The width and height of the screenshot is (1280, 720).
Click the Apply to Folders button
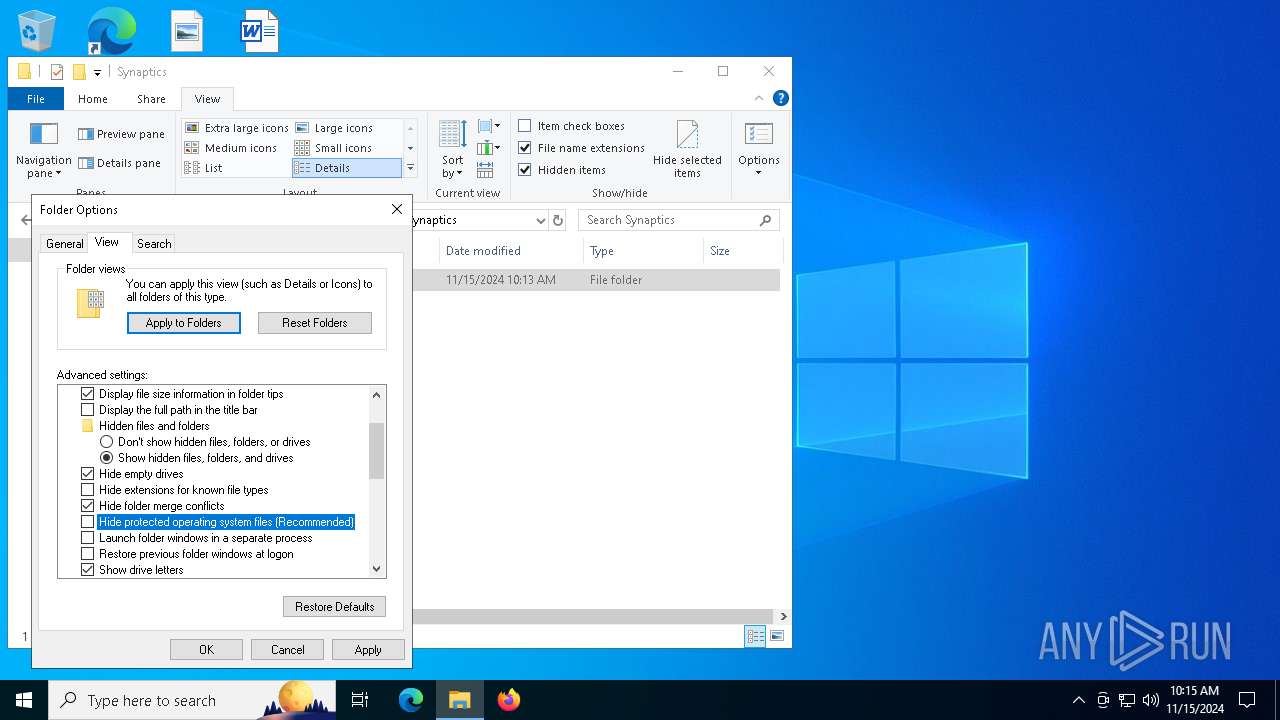tap(184, 323)
